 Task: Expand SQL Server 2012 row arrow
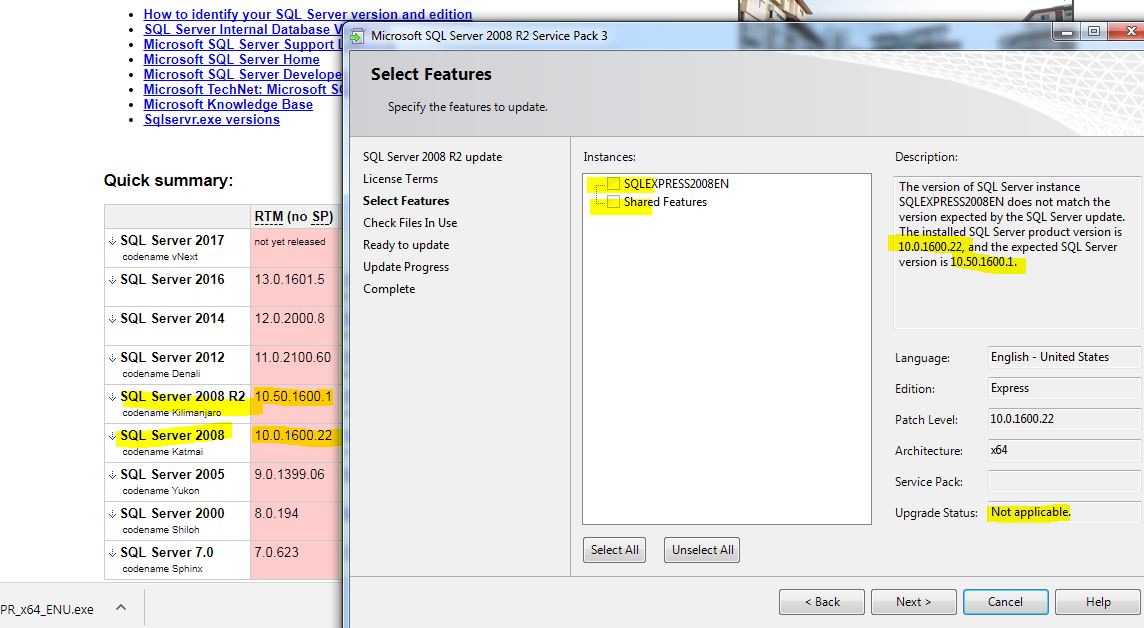coord(112,358)
